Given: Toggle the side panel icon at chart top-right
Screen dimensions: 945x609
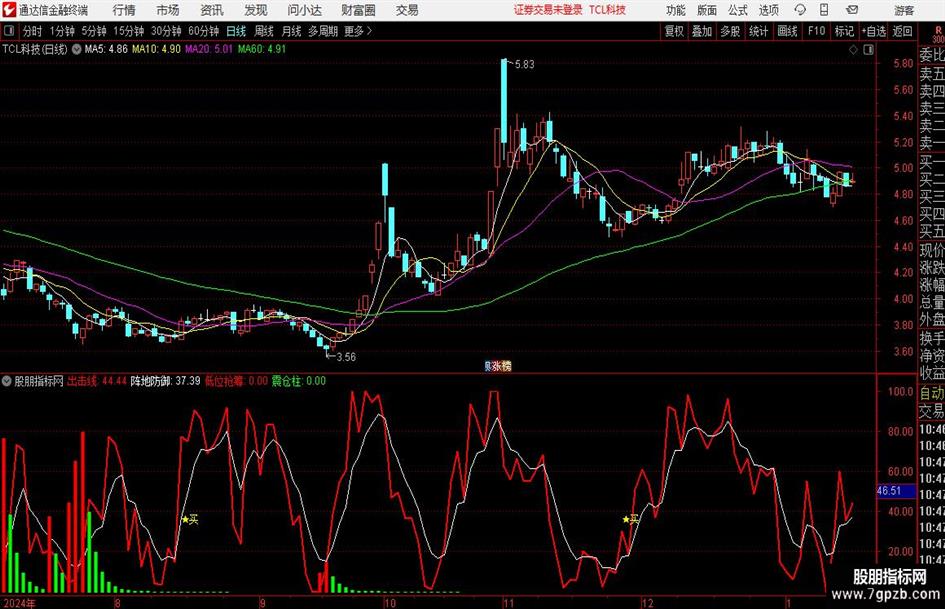Looking at the screenshot, I should 868,49.
